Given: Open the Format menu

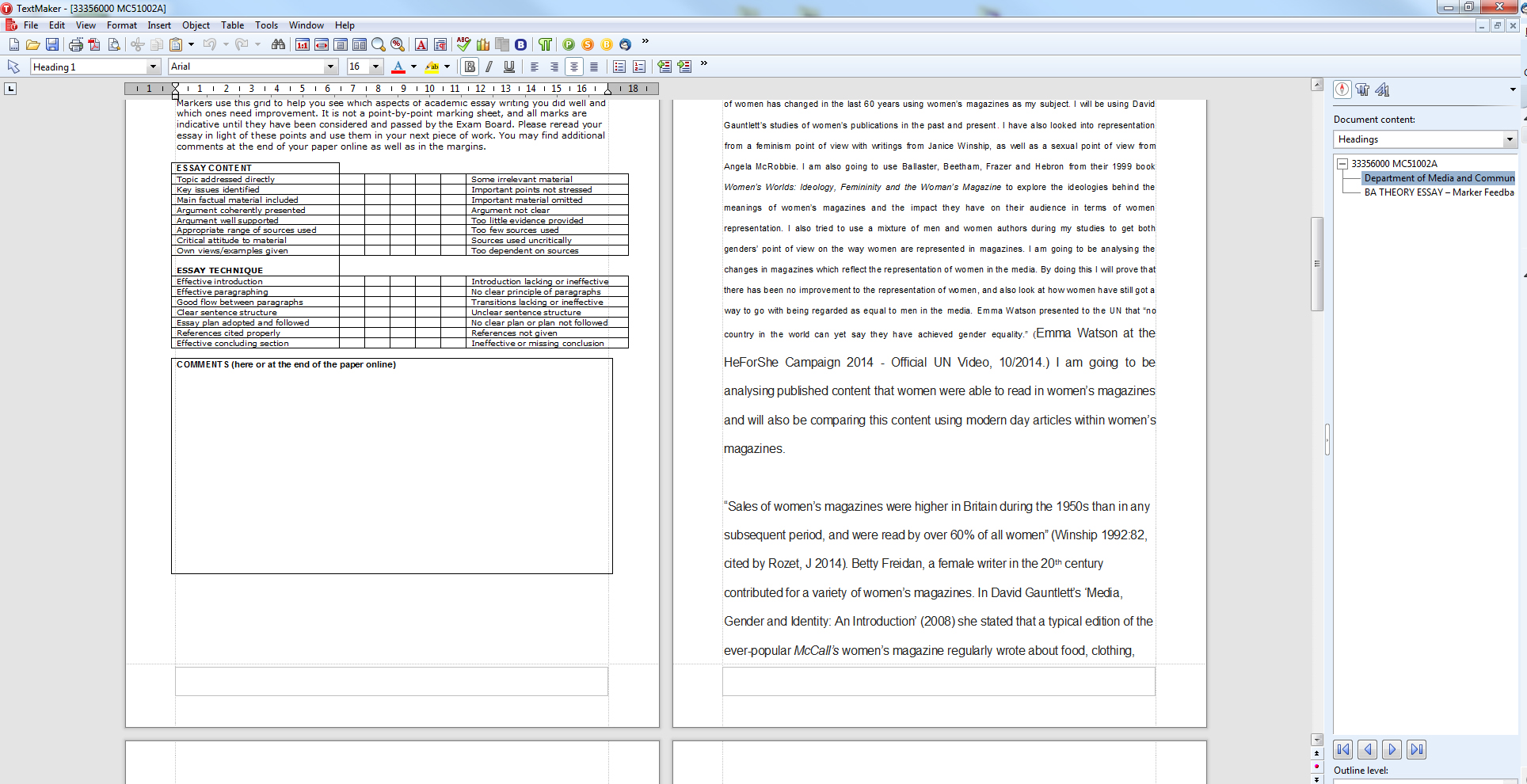Looking at the screenshot, I should (122, 25).
